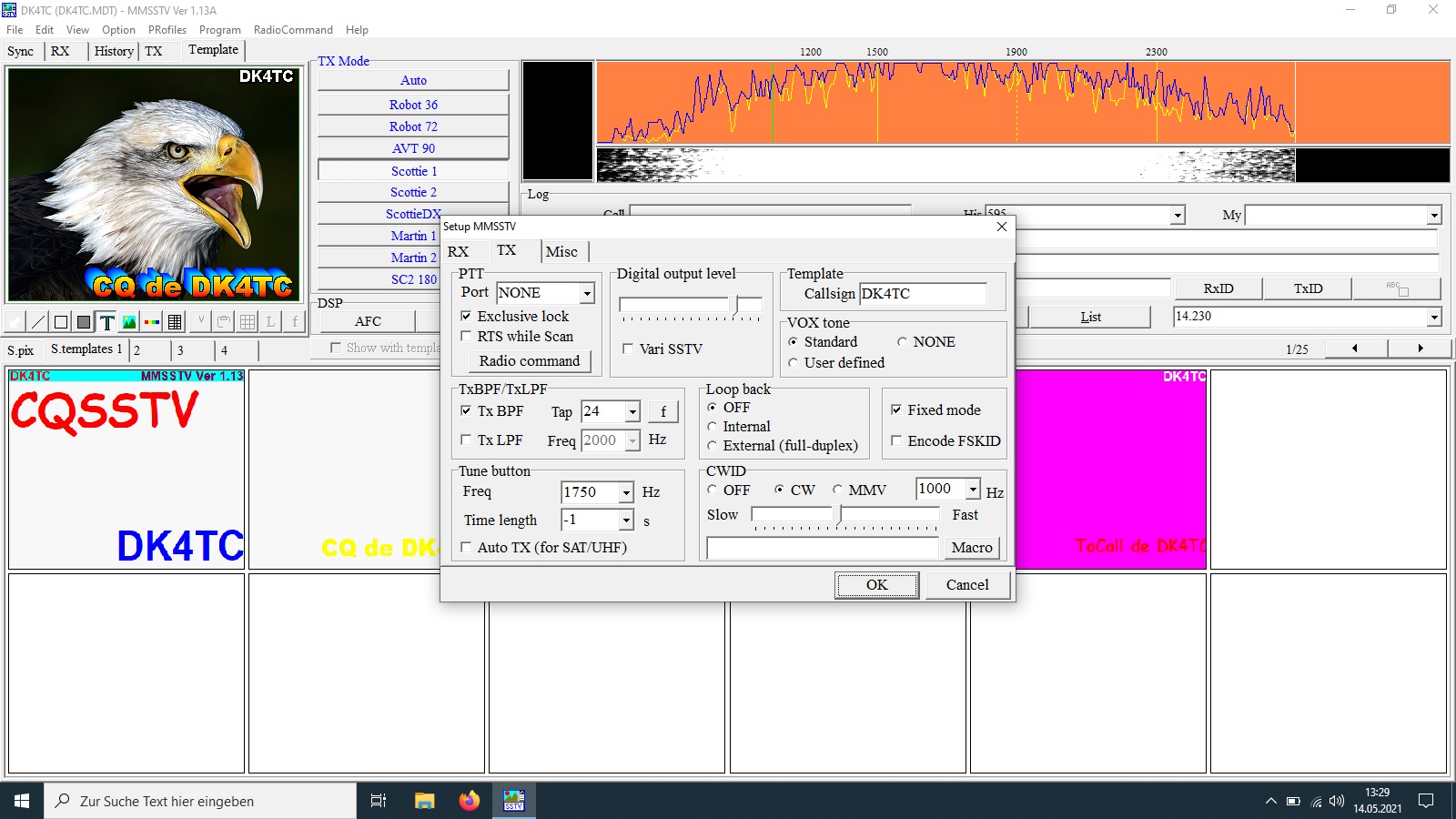Open the S.pix tab

(x=21, y=350)
